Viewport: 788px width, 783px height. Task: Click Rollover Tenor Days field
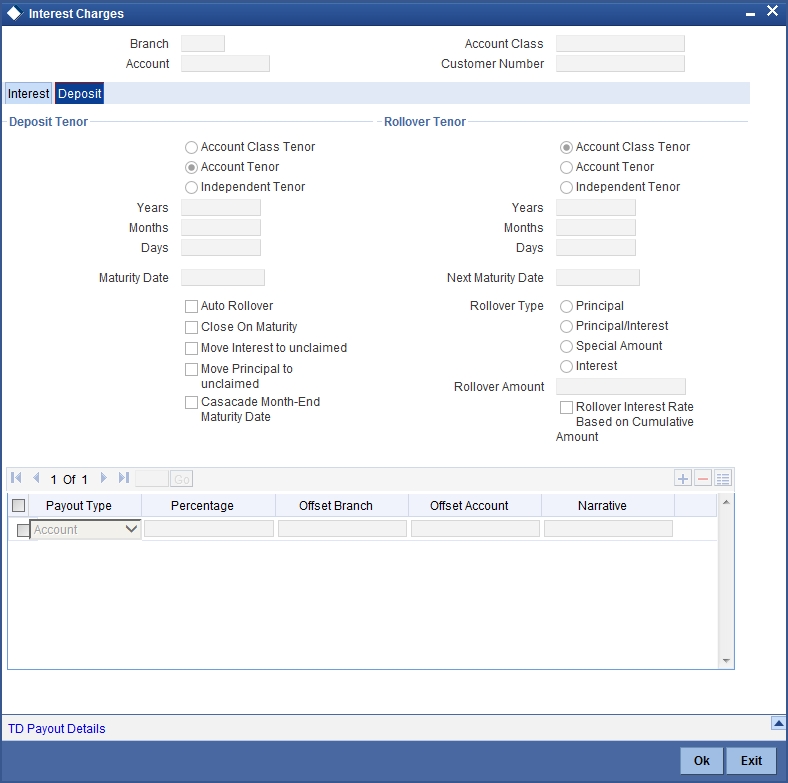(x=596, y=248)
